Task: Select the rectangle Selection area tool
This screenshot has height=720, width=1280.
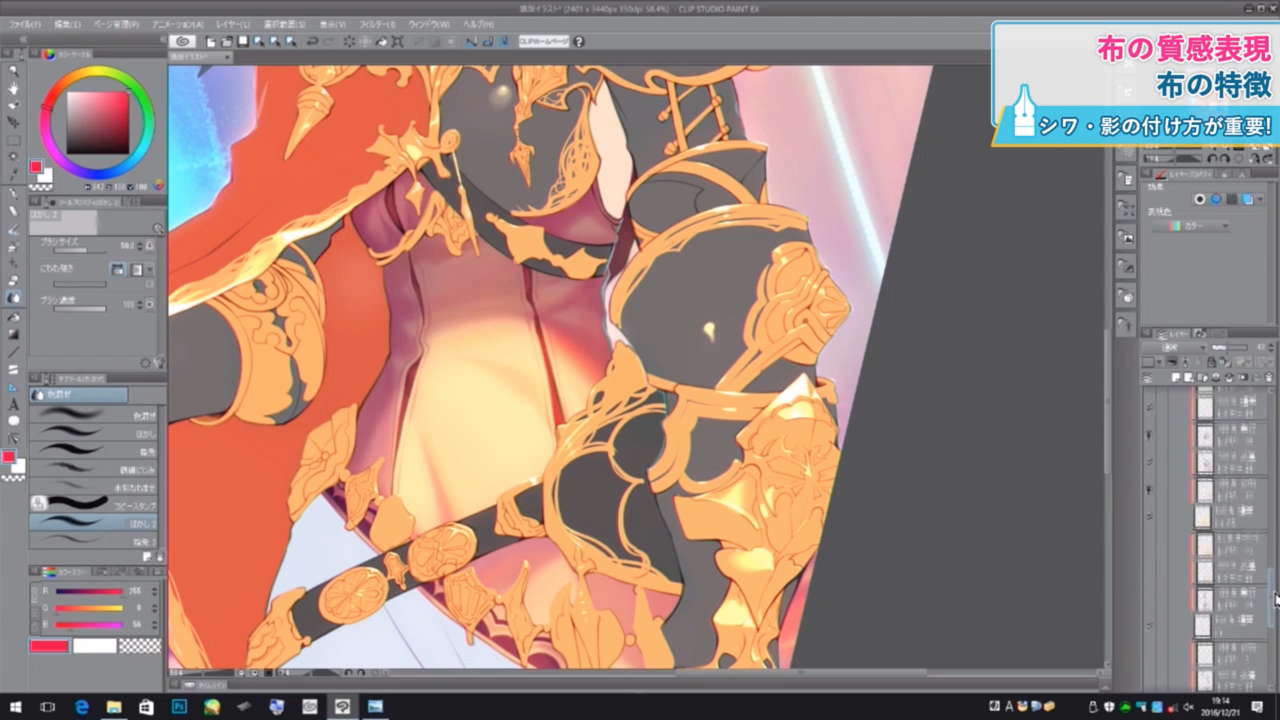Action: coord(13,139)
